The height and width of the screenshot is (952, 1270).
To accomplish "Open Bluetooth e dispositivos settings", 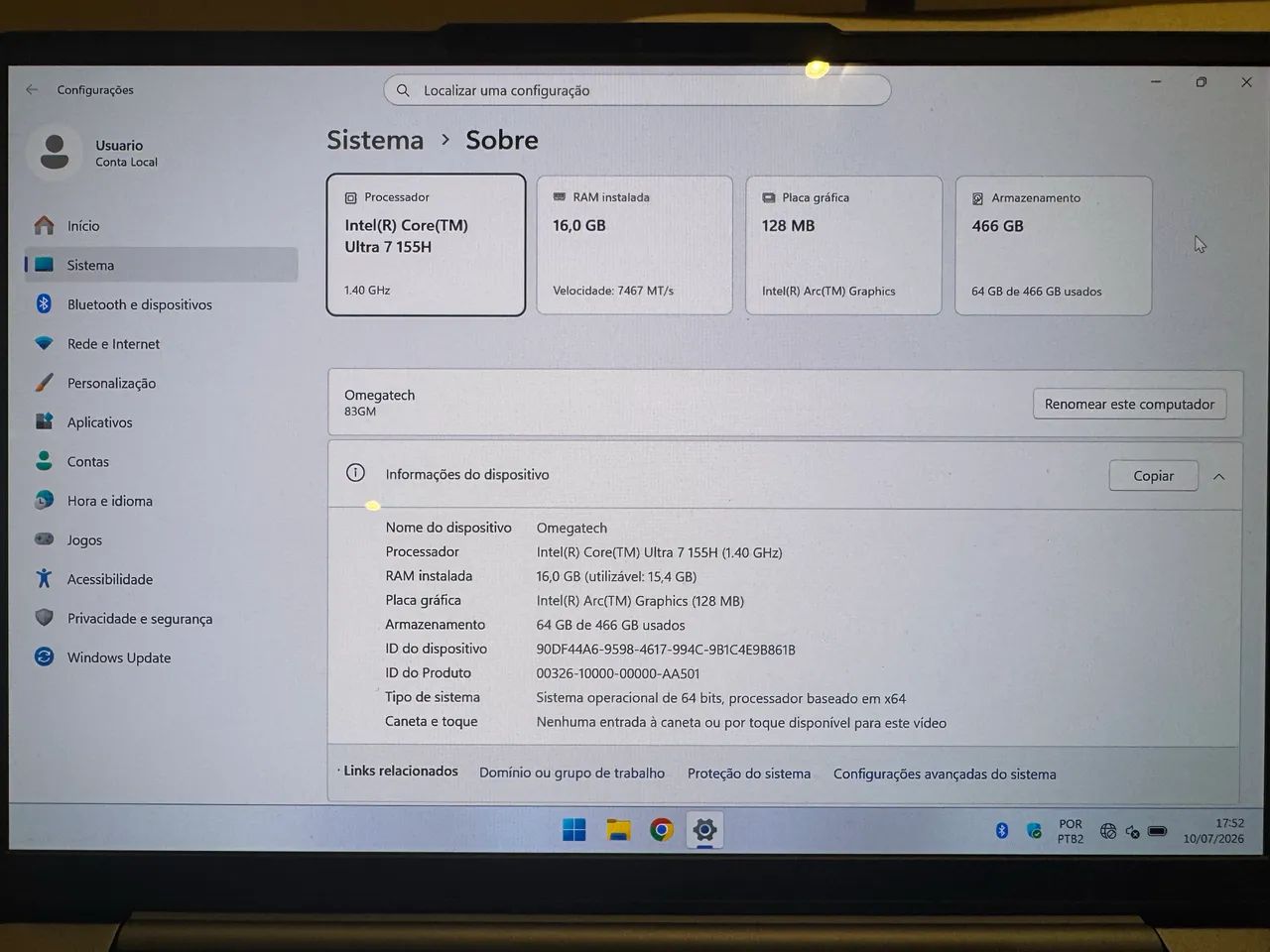I will click(x=161, y=304).
